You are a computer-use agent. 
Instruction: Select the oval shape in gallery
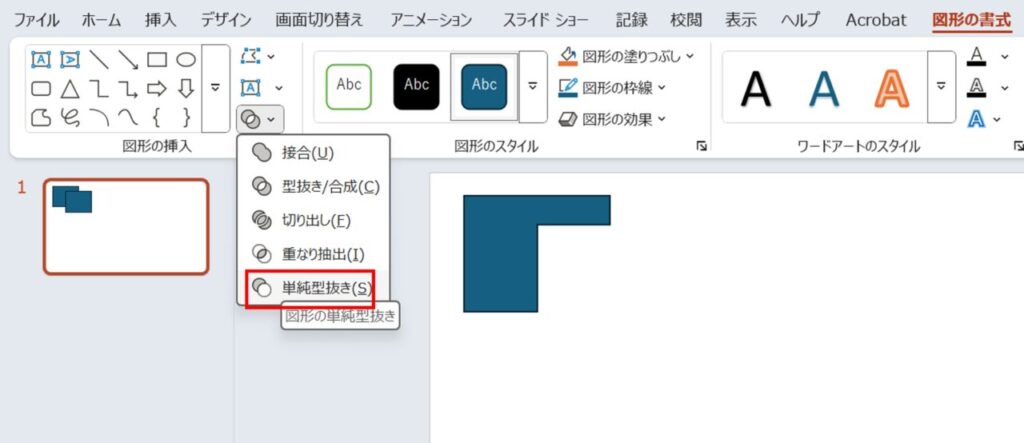point(186,59)
